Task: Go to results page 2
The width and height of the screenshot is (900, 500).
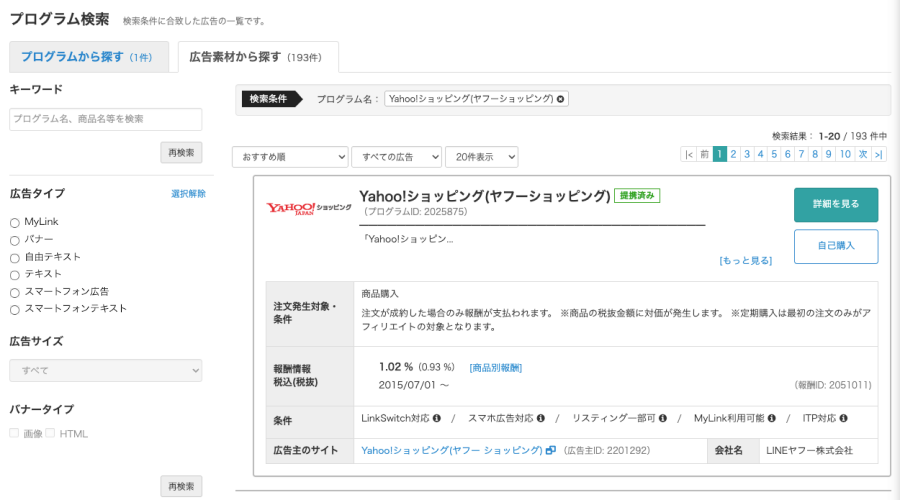Action: [734, 154]
